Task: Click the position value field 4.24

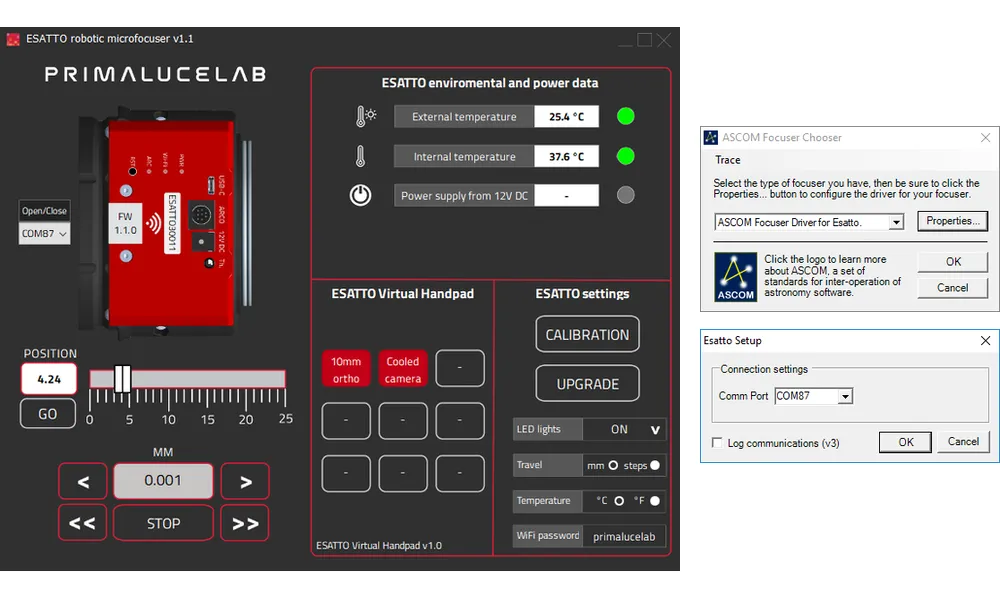Action: pos(49,379)
